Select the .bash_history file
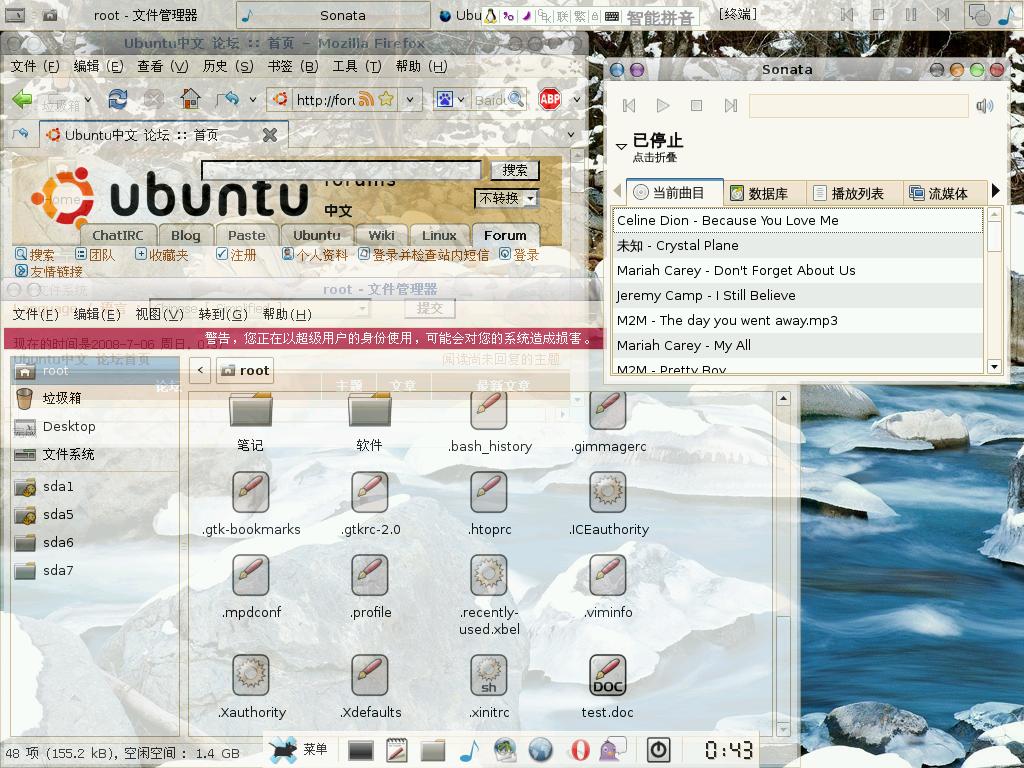 coord(489,423)
